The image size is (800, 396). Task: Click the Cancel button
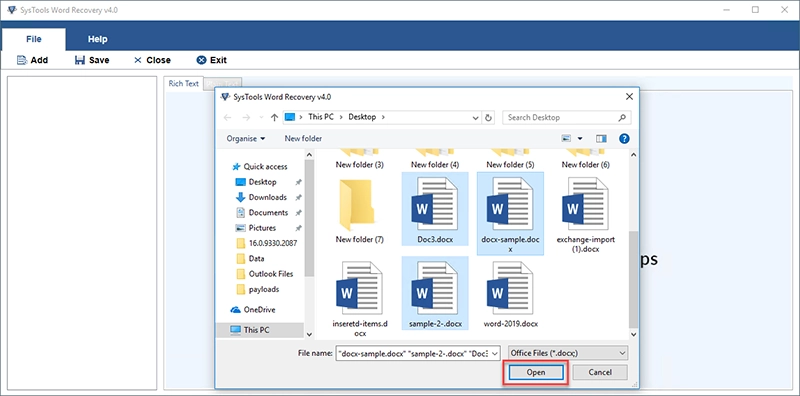599,373
